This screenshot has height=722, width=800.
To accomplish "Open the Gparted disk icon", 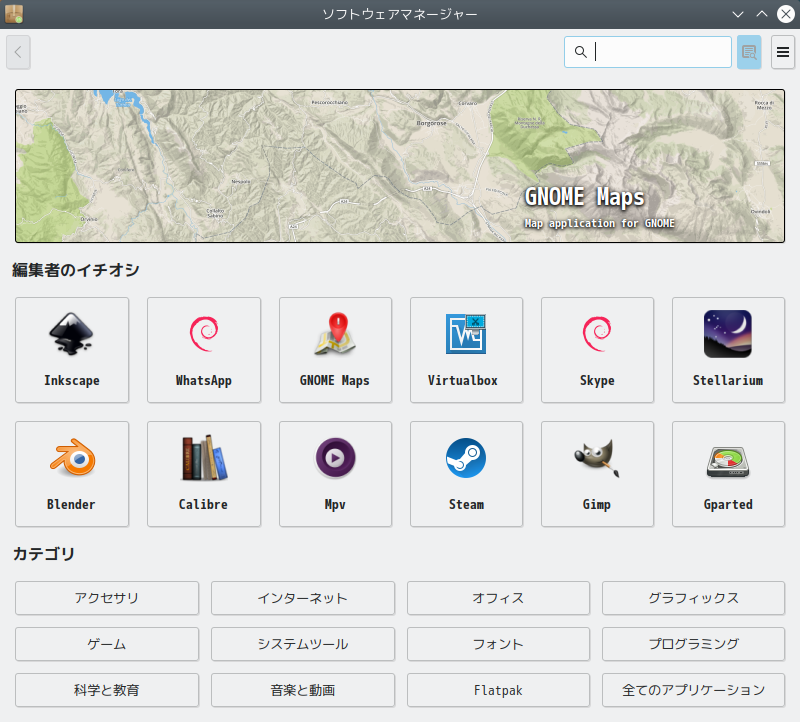I will click(x=728, y=461).
